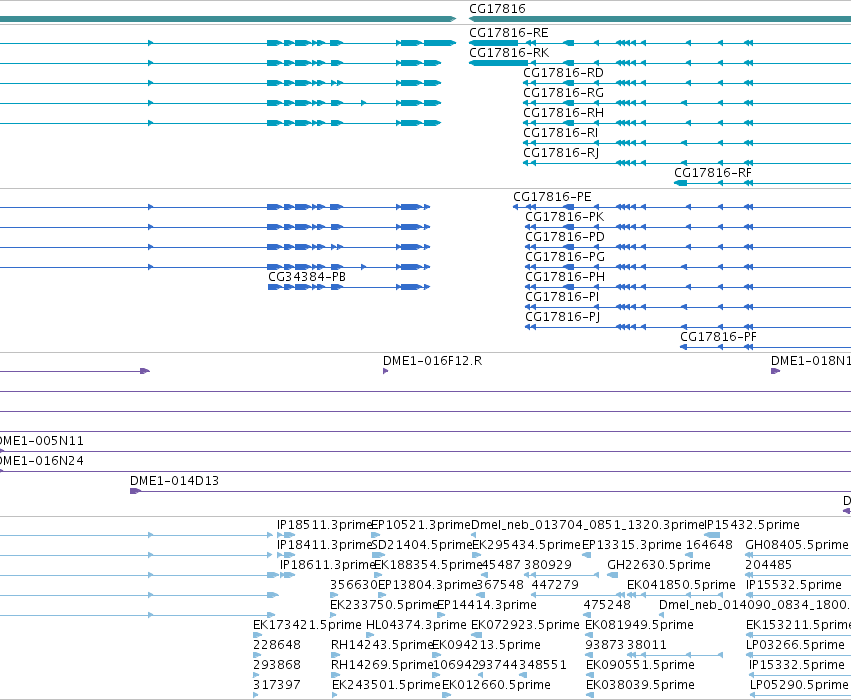This screenshot has width=851, height=700.
Task: Select feature labeled 447279
Action: click(555, 586)
